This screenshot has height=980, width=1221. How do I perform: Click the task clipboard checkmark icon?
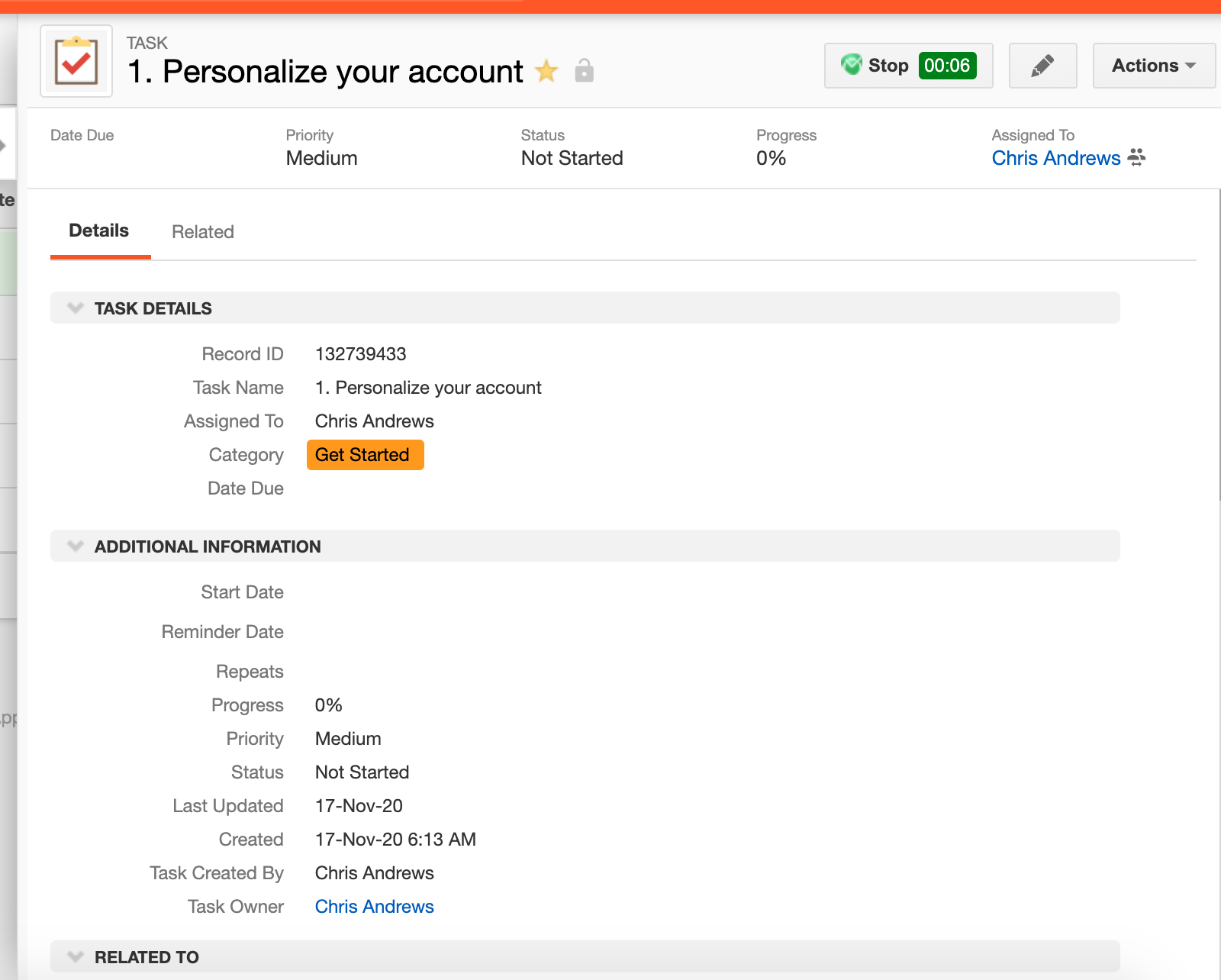[x=76, y=61]
